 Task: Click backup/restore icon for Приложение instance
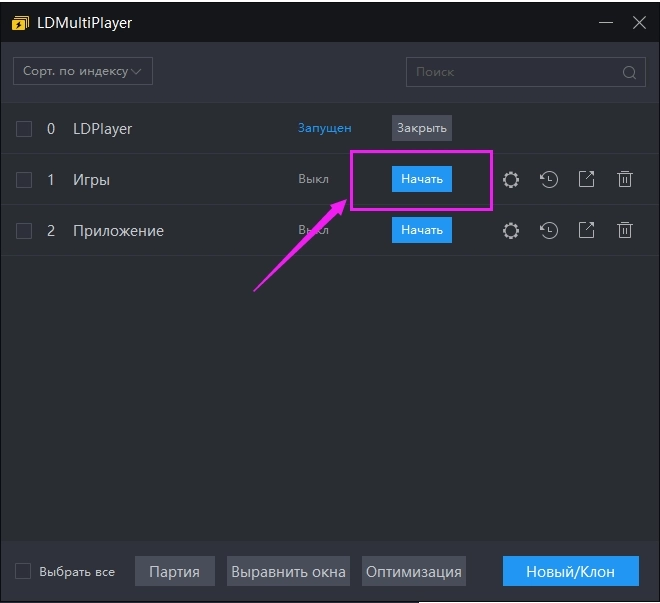(549, 231)
